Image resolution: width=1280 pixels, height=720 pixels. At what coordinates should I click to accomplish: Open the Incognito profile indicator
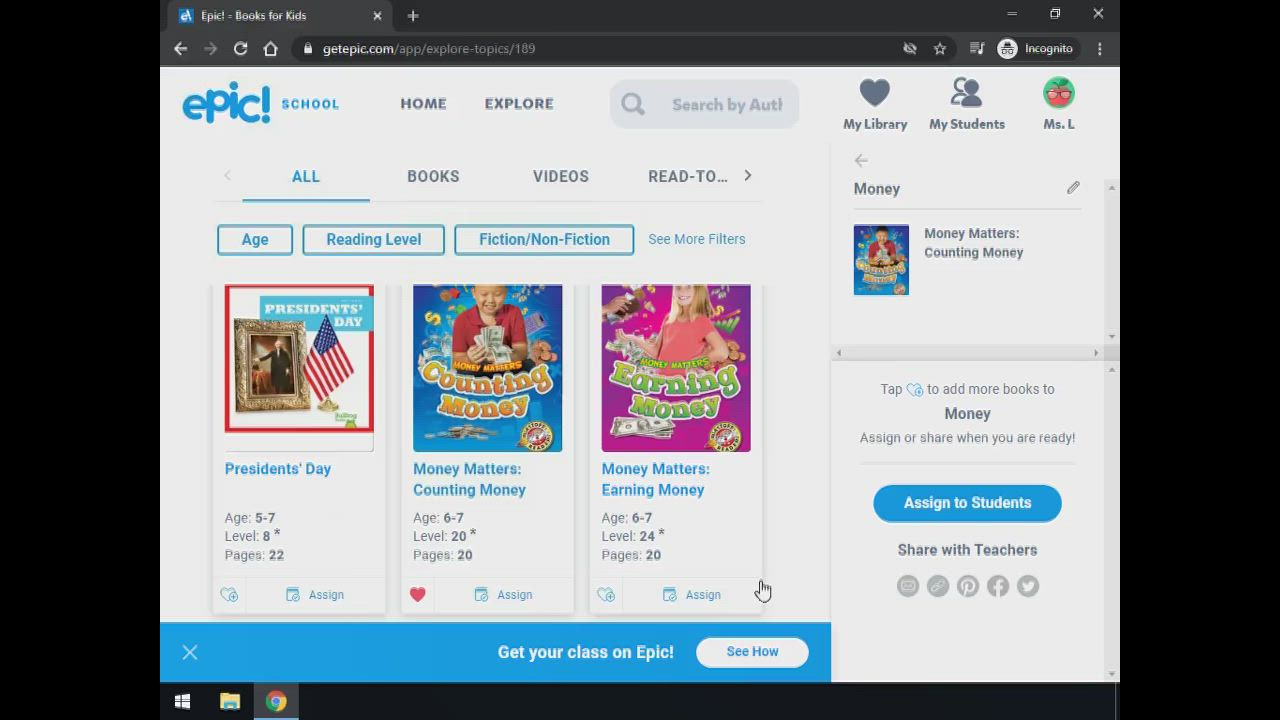1036,48
